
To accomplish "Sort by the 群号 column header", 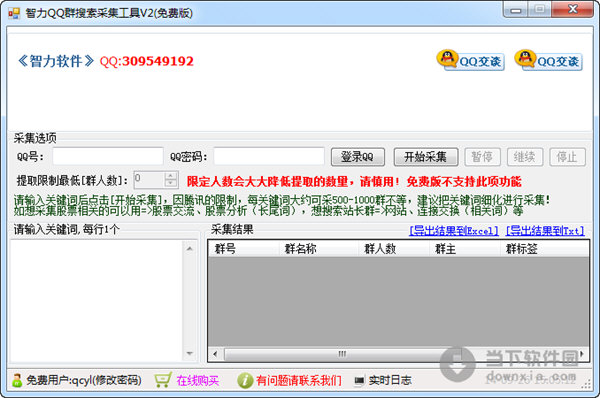I will point(244,249).
